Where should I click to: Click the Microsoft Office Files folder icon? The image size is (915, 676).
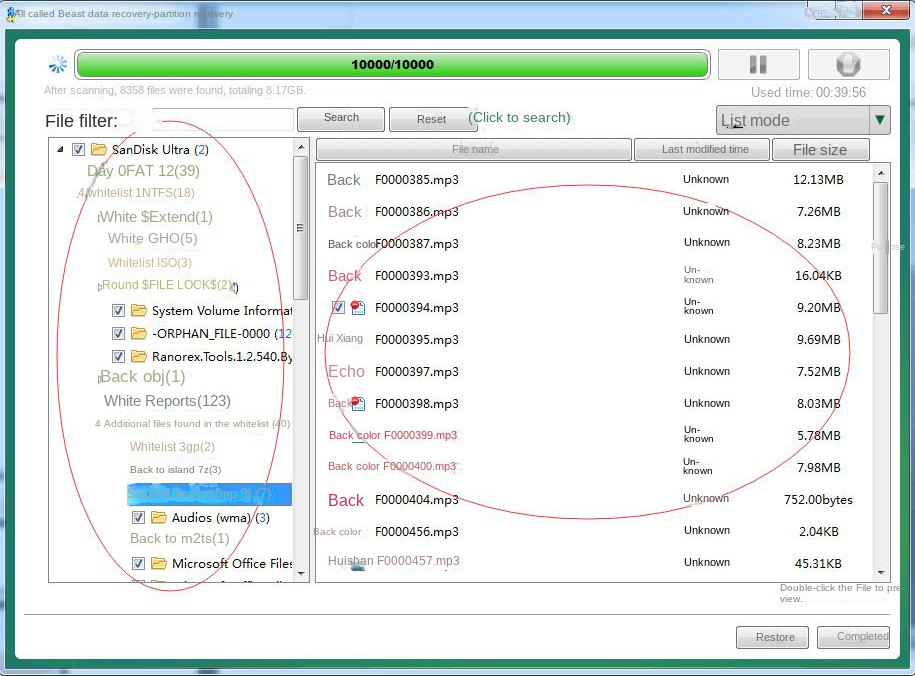pos(158,563)
